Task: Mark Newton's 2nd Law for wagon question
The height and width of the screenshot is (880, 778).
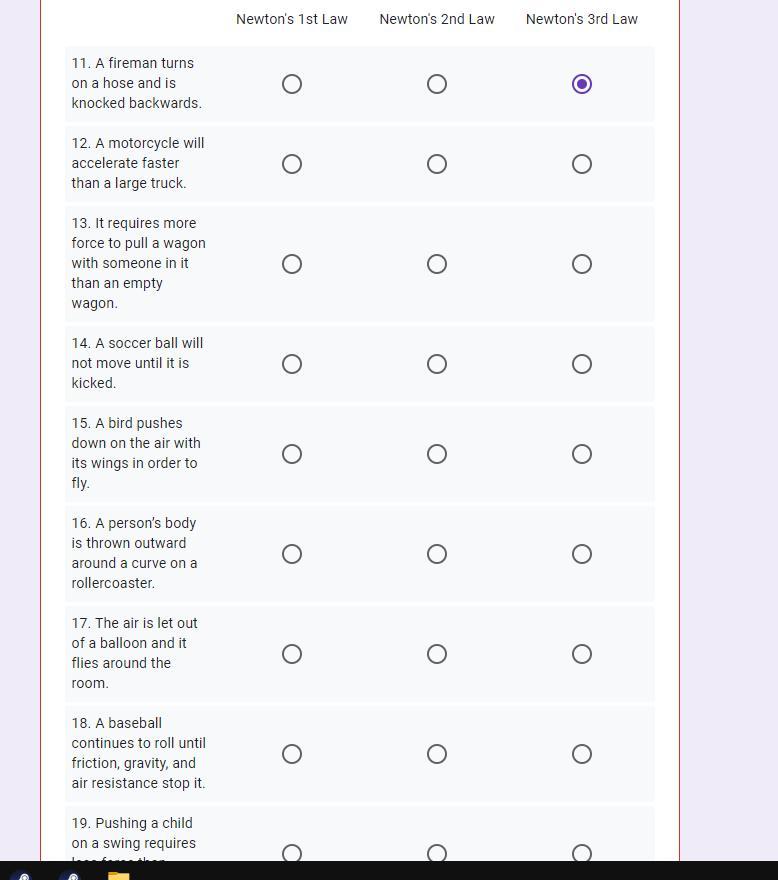Action: 437,264
